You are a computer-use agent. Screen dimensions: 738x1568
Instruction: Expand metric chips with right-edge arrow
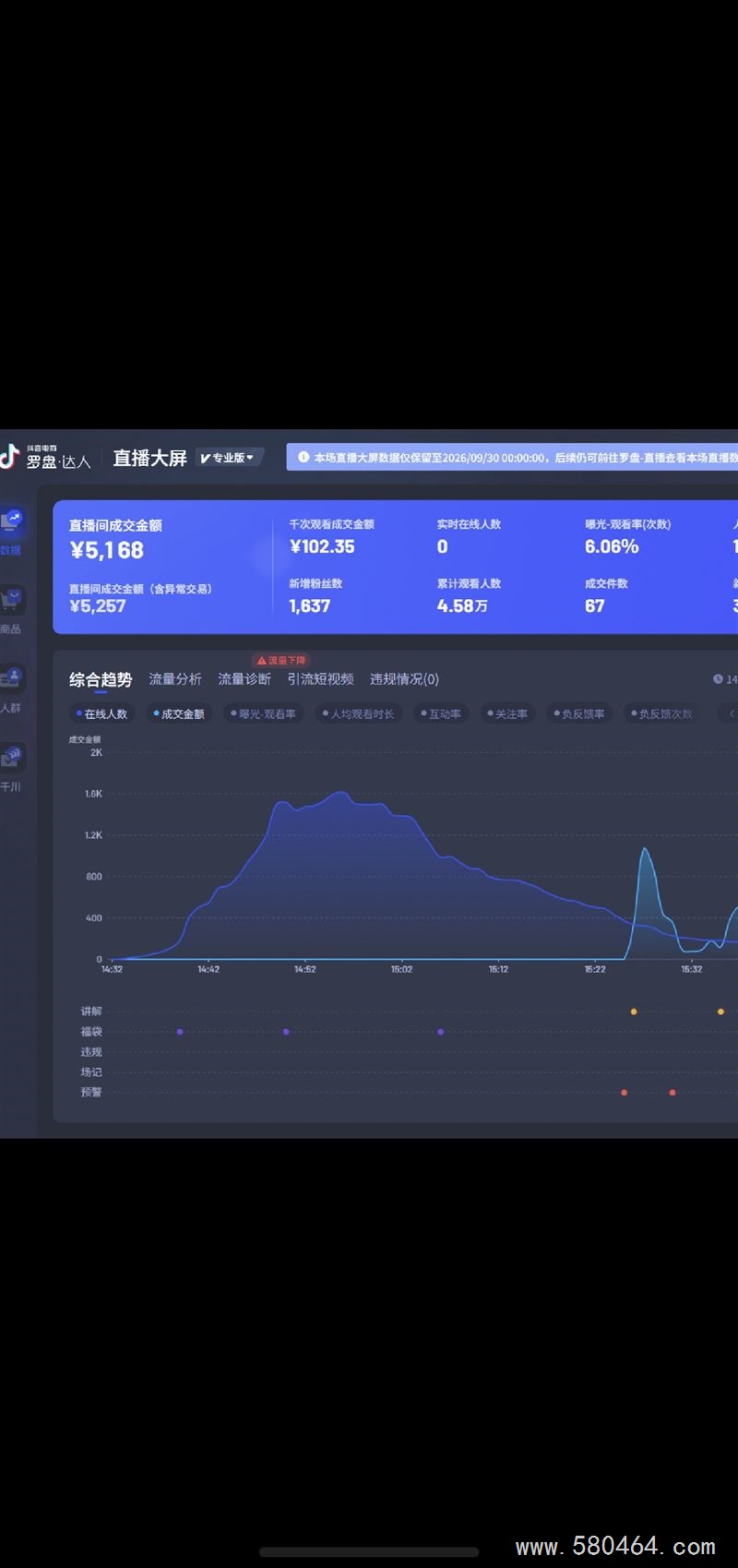(x=731, y=713)
